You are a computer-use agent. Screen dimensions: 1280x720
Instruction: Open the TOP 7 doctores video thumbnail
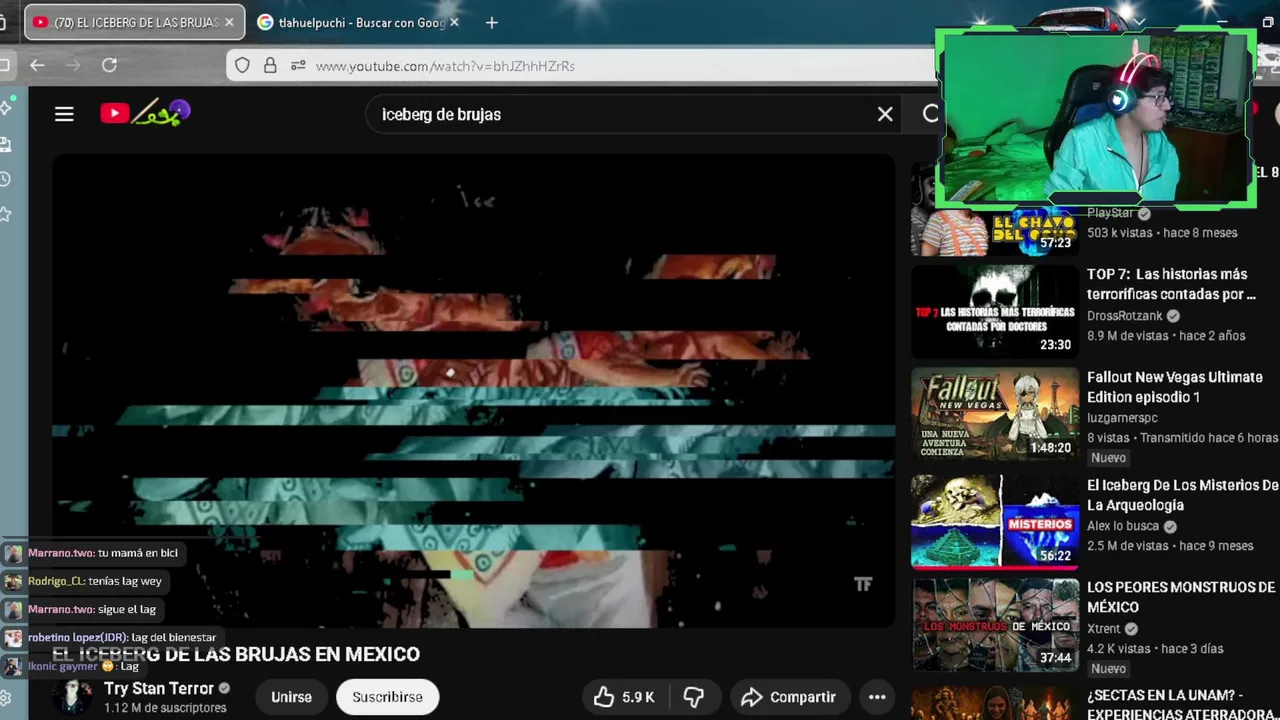pos(995,311)
